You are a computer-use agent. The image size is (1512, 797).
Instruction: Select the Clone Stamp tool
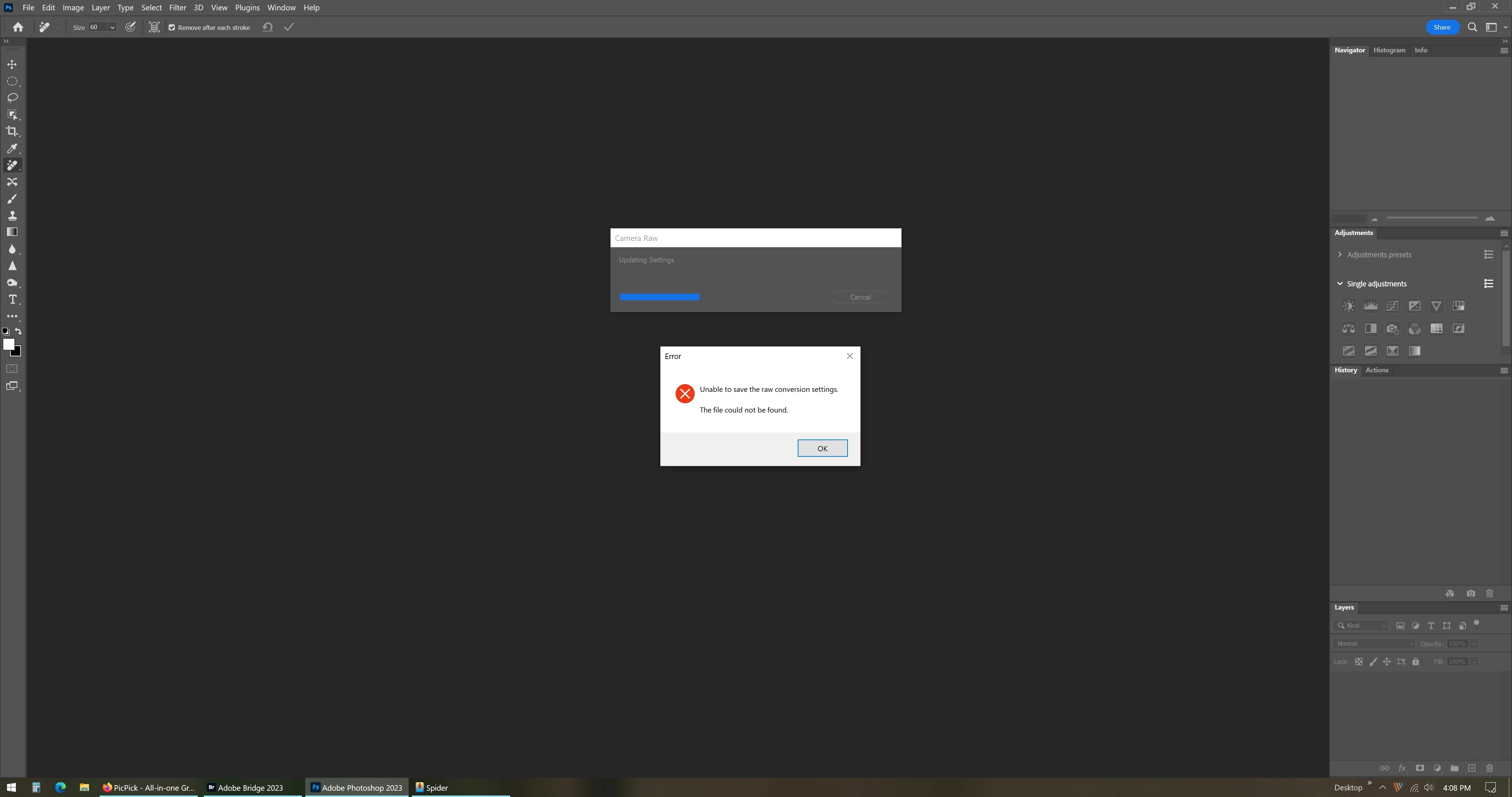coord(12,215)
